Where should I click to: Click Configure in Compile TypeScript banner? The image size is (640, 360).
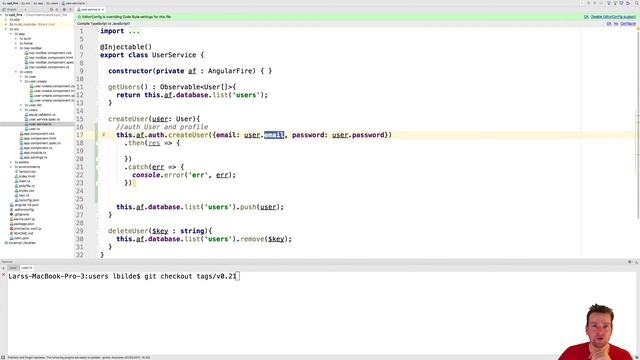click(628, 24)
